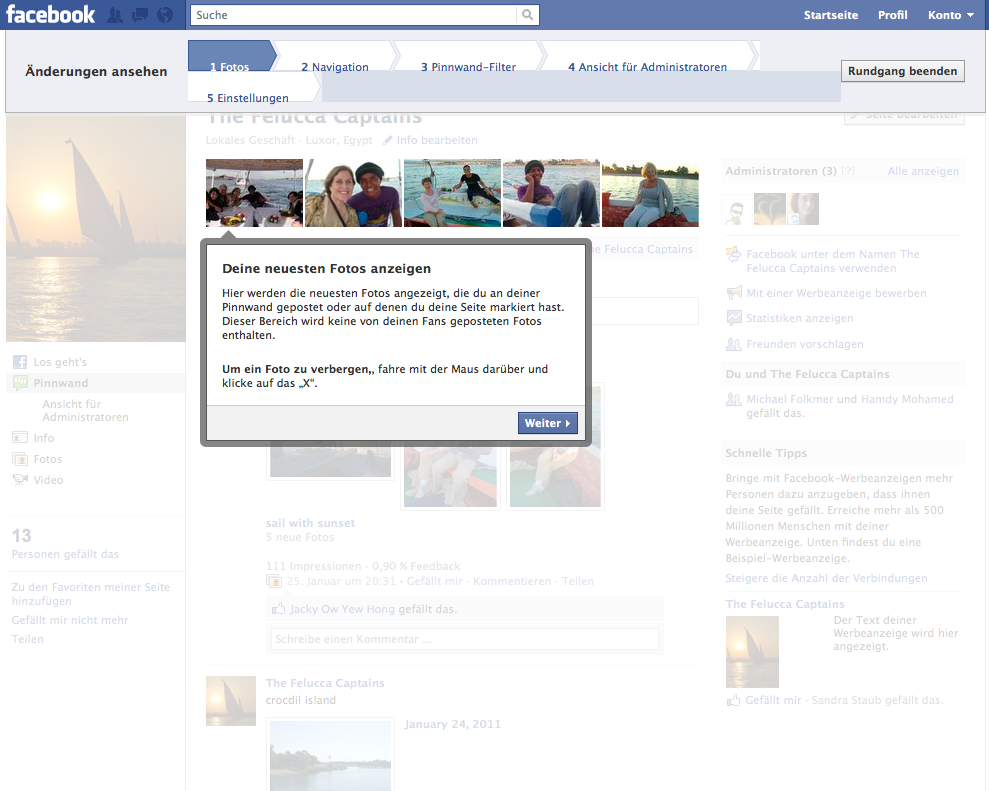Select the 2 Navigation tour step
The height and width of the screenshot is (791, 989).
(x=335, y=57)
